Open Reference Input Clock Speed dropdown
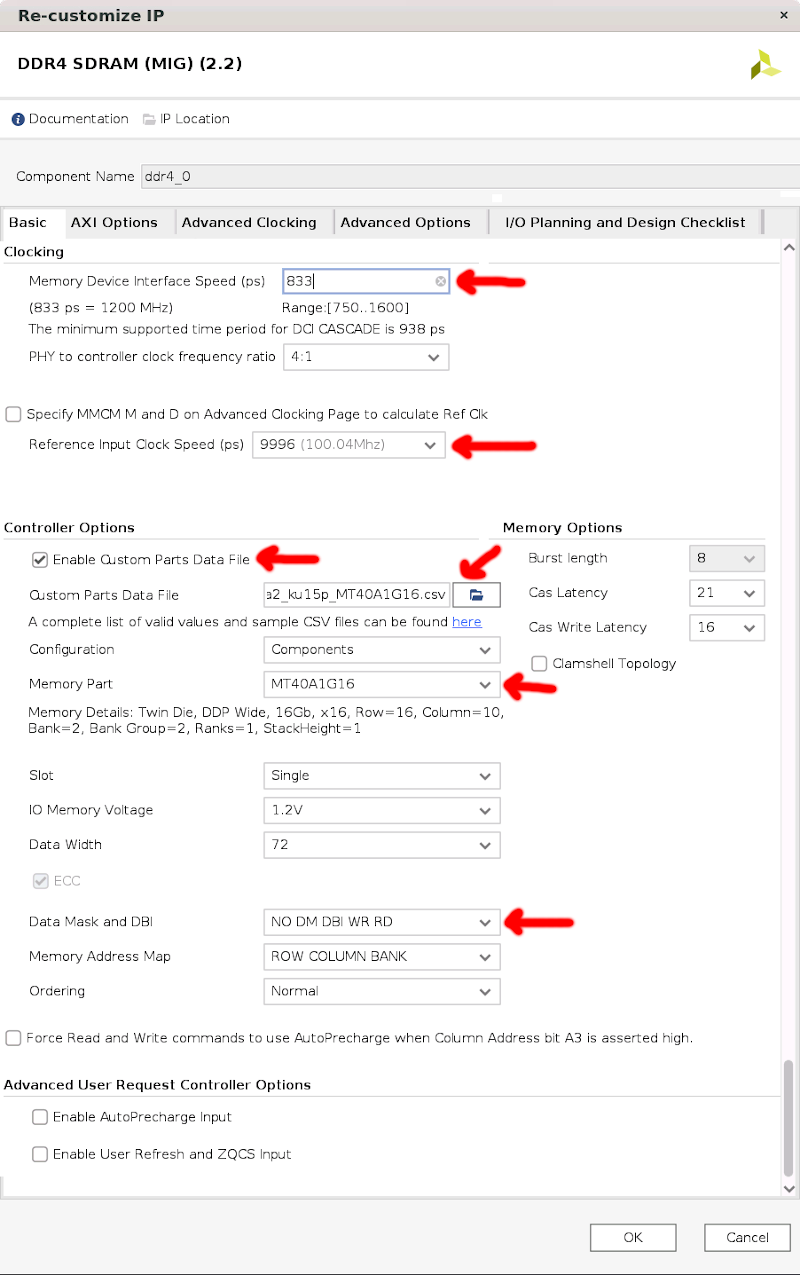Screen dimensions: 800x1275 [x=348, y=445]
